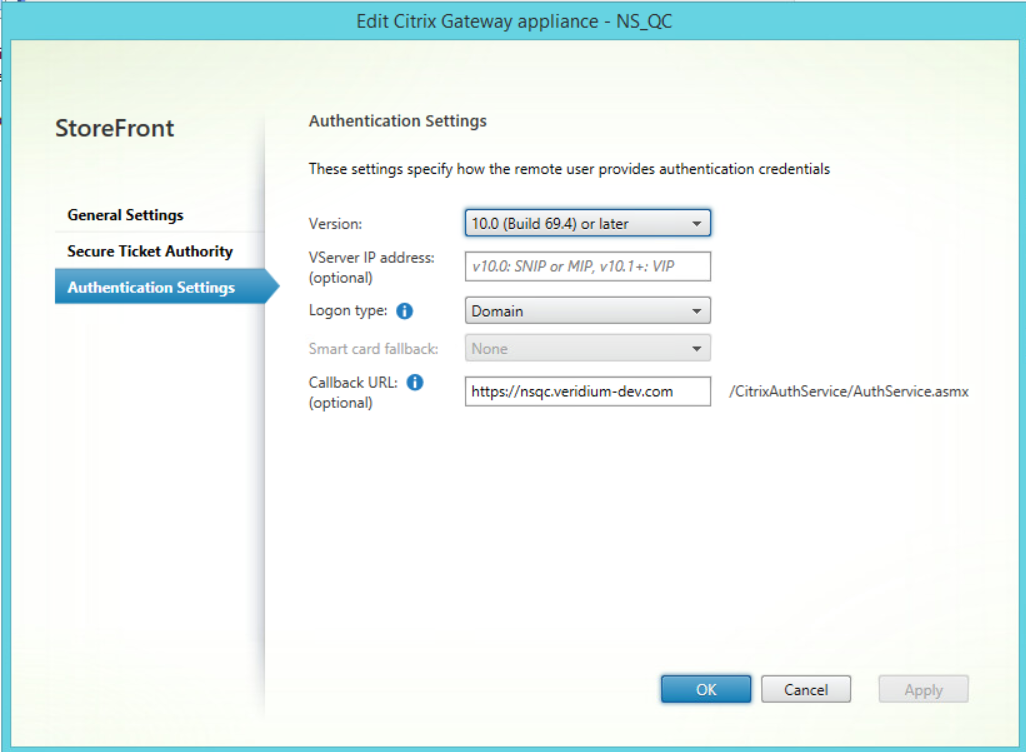
Task: Click the StoreFront heading
Action: [x=115, y=128]
